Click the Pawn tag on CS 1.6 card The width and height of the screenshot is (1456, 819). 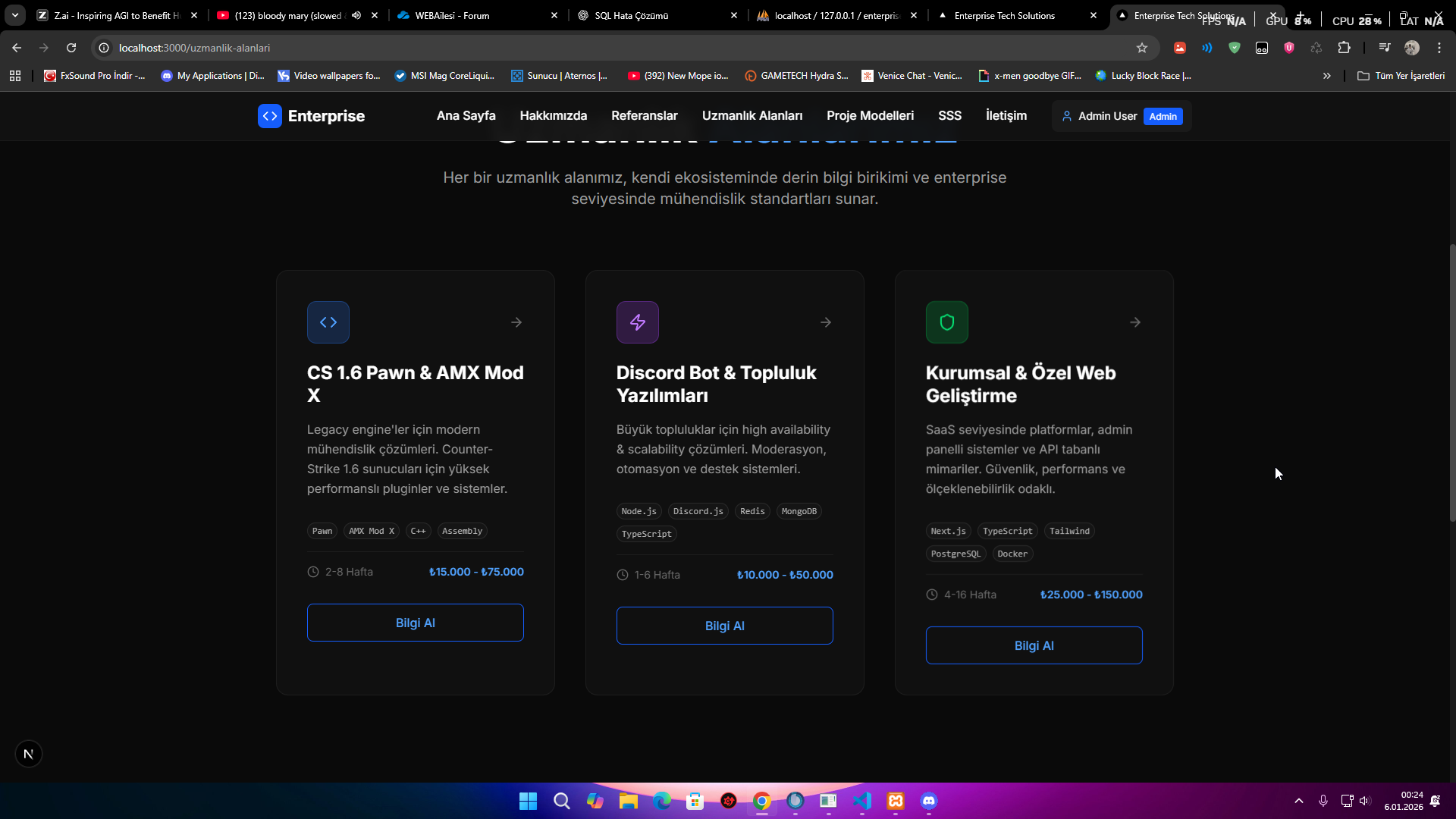322,531
